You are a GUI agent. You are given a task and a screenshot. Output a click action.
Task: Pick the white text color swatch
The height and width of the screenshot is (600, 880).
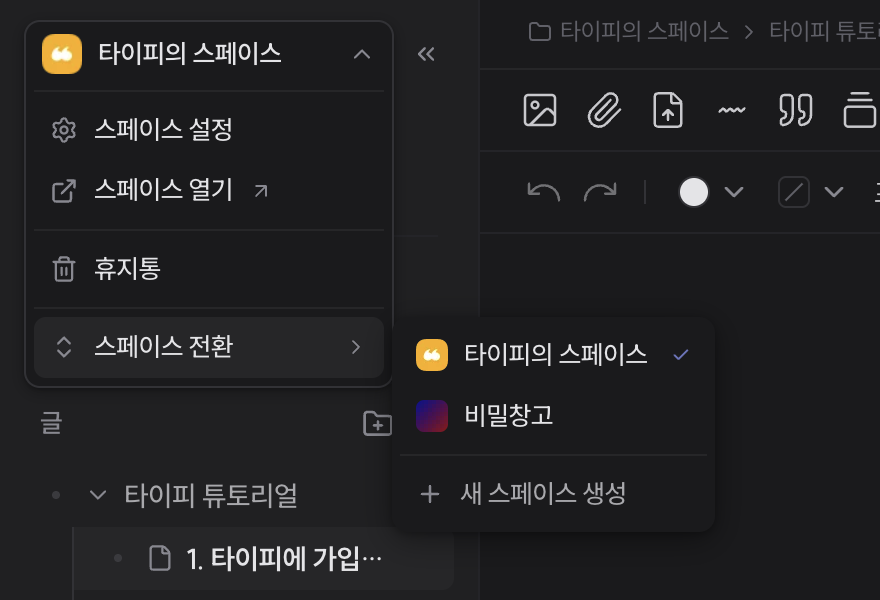[x=694, y=193]
